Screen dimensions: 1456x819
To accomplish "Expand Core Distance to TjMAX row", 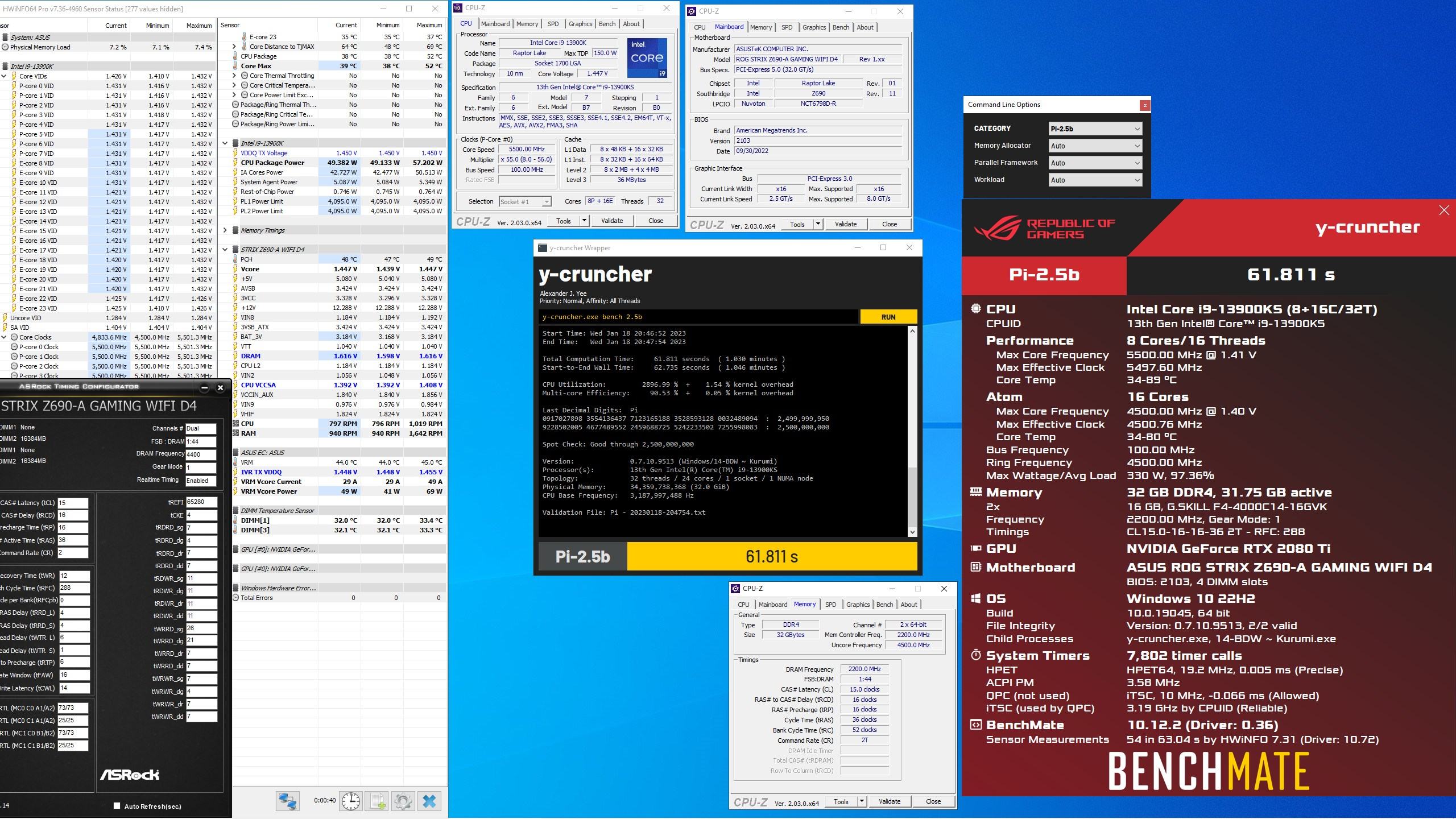I will [234, 47].
